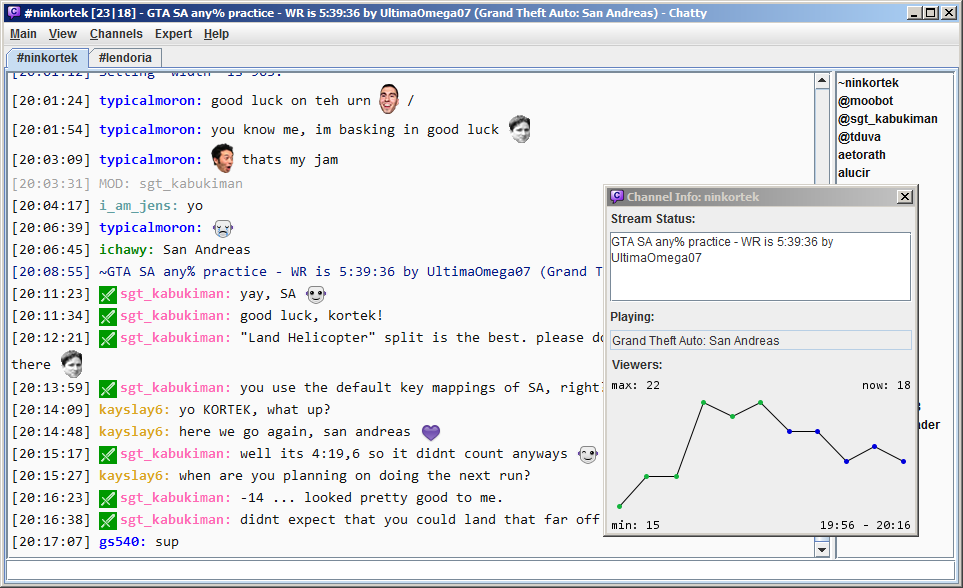Select ~ninkortek at the top of the user list
Image resolution: width=963 pixels, height=588 pixels.
(x=866, y=82)
